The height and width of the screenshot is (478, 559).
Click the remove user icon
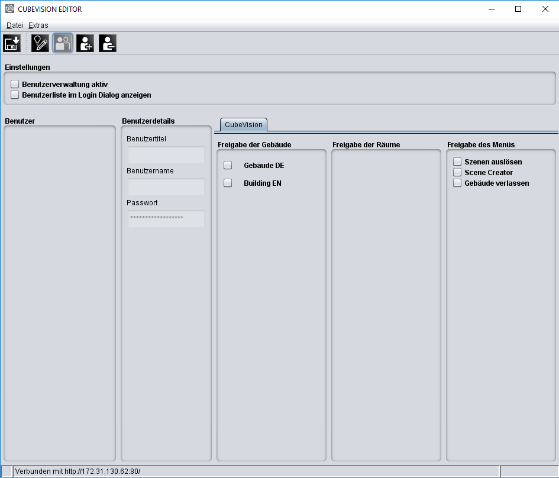pyautogui.click(x=108, y=43)
